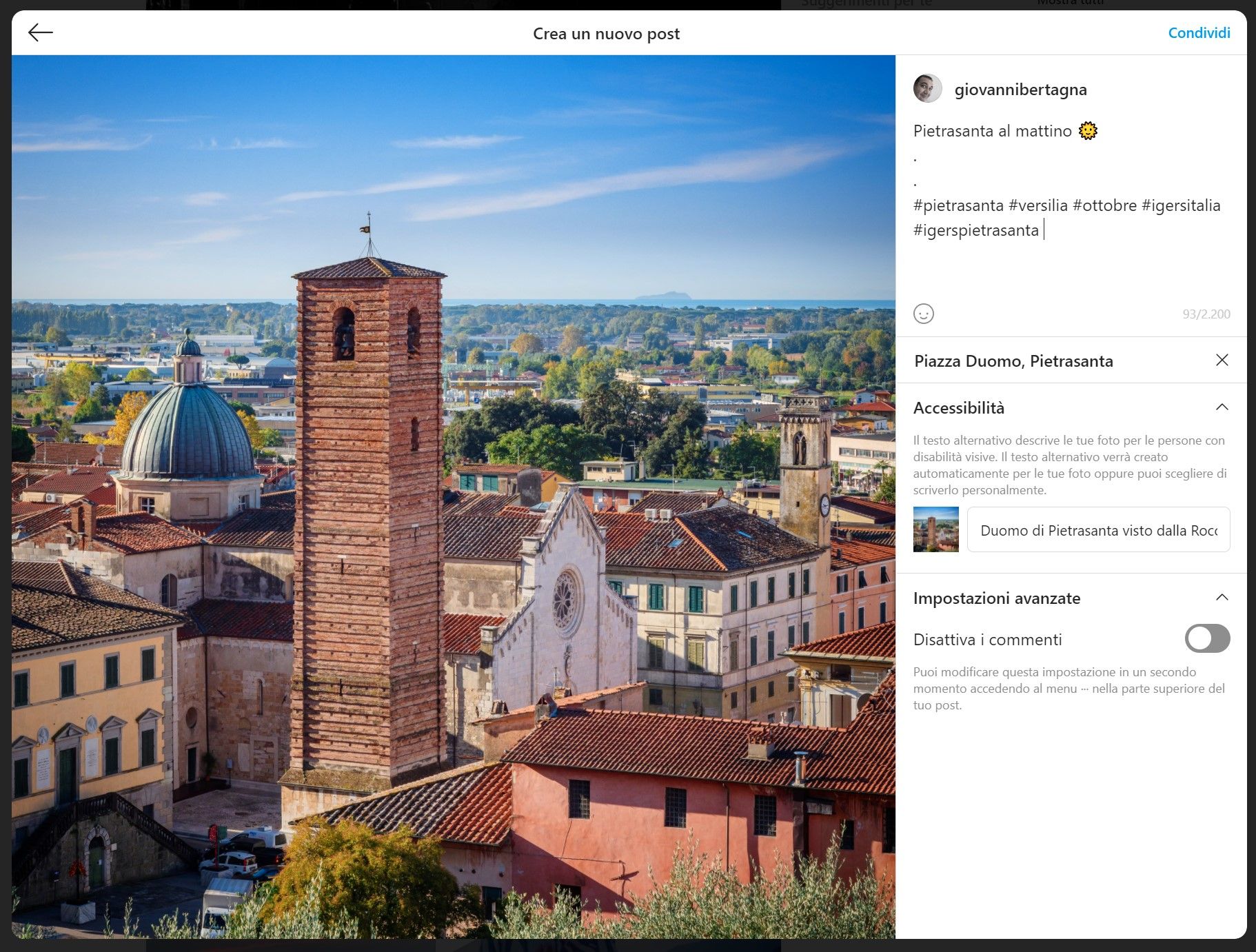
Task: Edit the alt text input field
Action: pyautogui.click(x=1098, y=529)
